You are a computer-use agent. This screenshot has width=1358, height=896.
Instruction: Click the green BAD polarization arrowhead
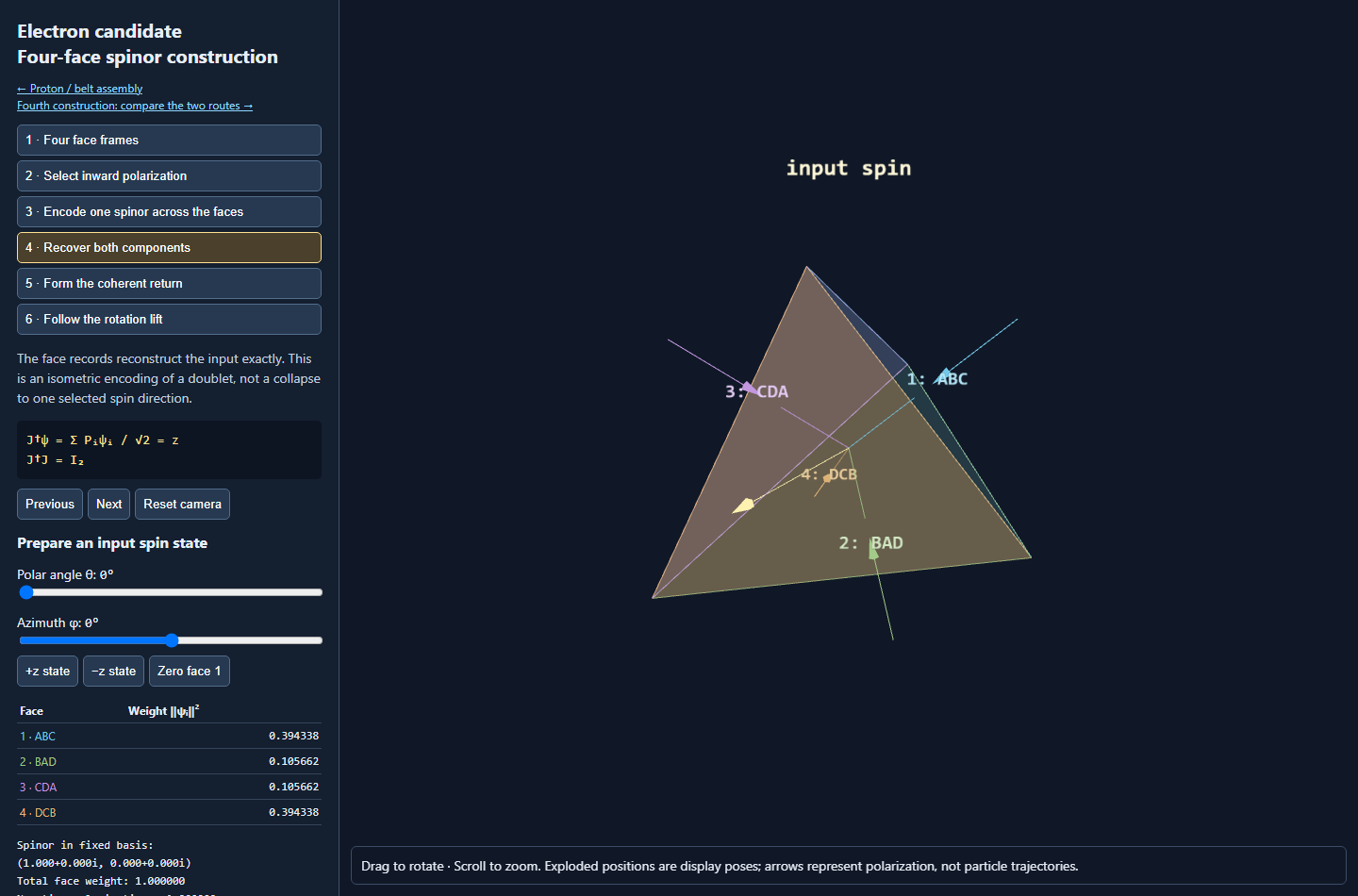coord(873,548)
